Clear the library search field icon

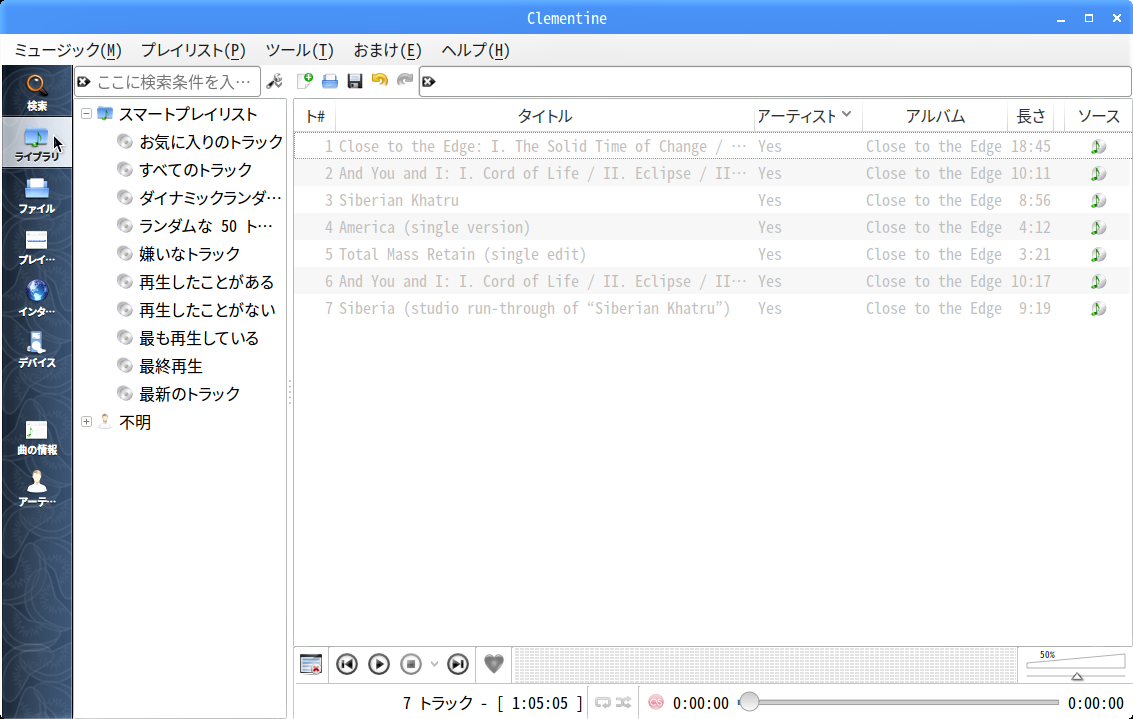point(84,82)
